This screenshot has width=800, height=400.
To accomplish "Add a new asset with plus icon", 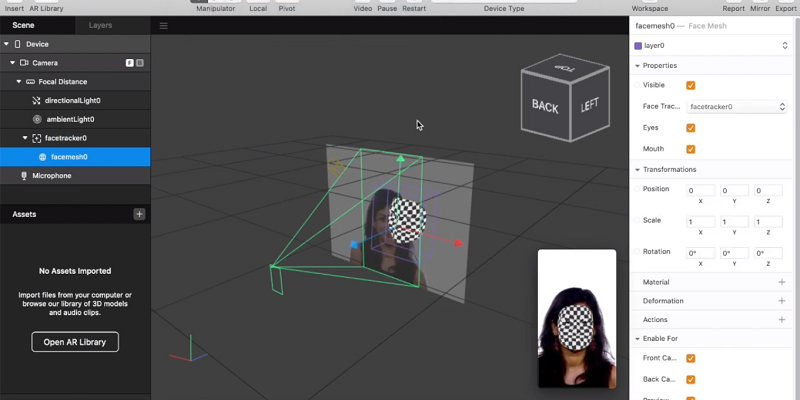I will [139, 214].
